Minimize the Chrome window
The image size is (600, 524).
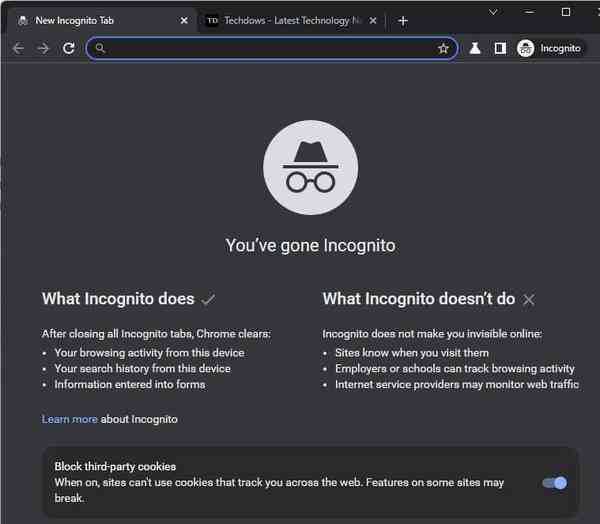point(530,12)
